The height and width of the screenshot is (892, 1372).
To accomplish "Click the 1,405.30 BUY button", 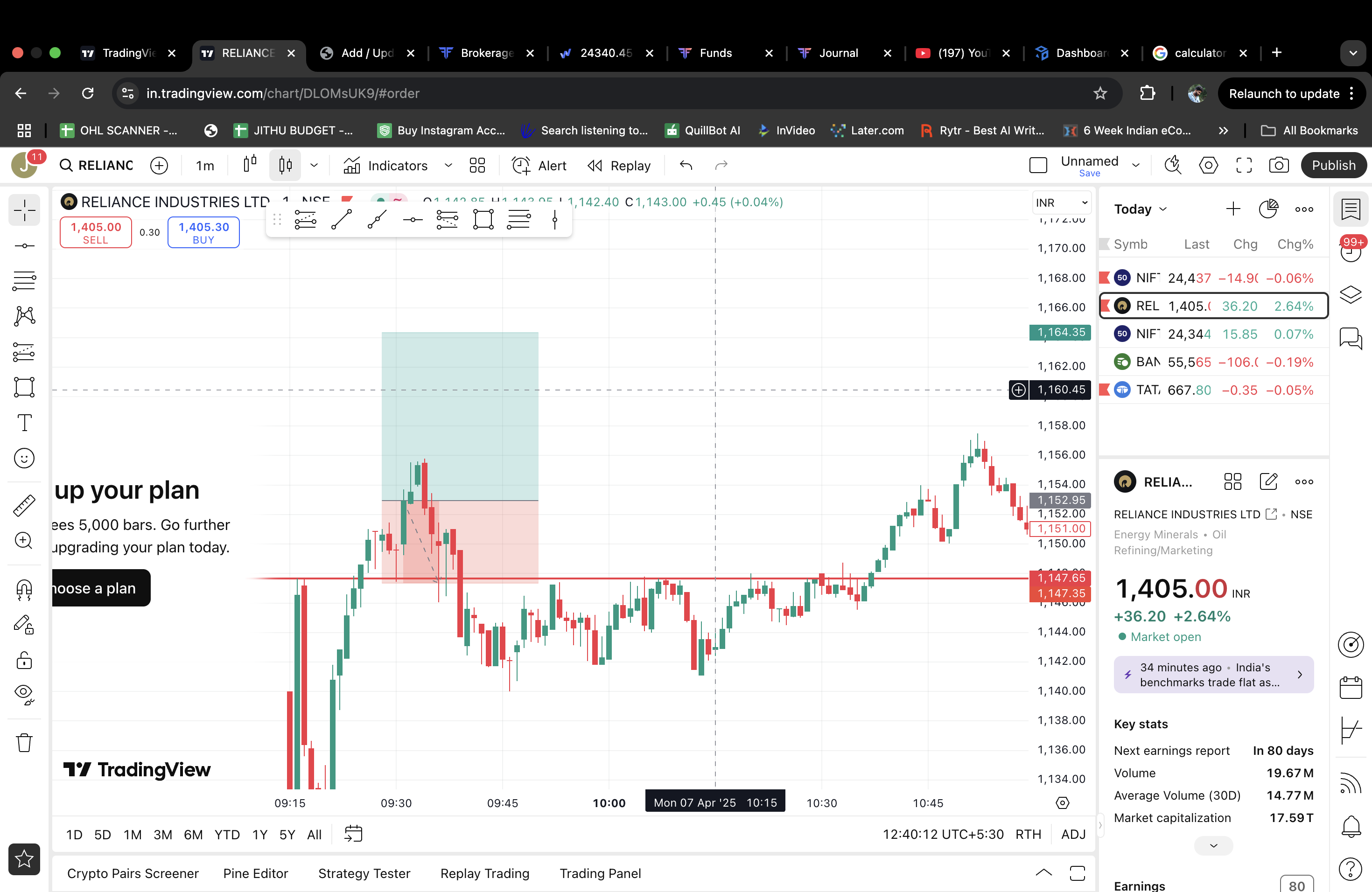I will [203, 232].
